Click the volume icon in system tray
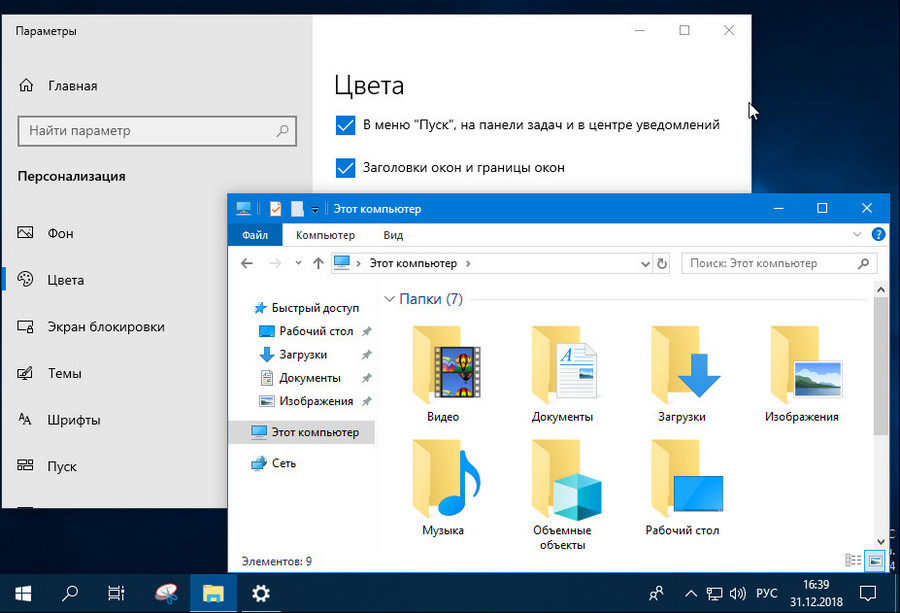The width and height of the screenshot is (900, 613). (738, 593)
